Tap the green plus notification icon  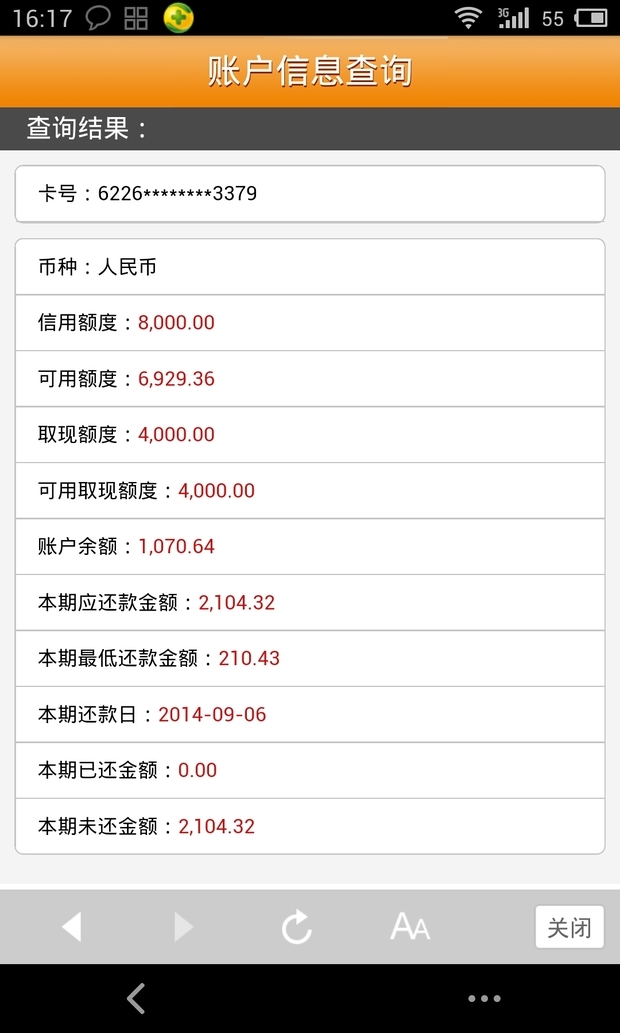coord(179,18)
